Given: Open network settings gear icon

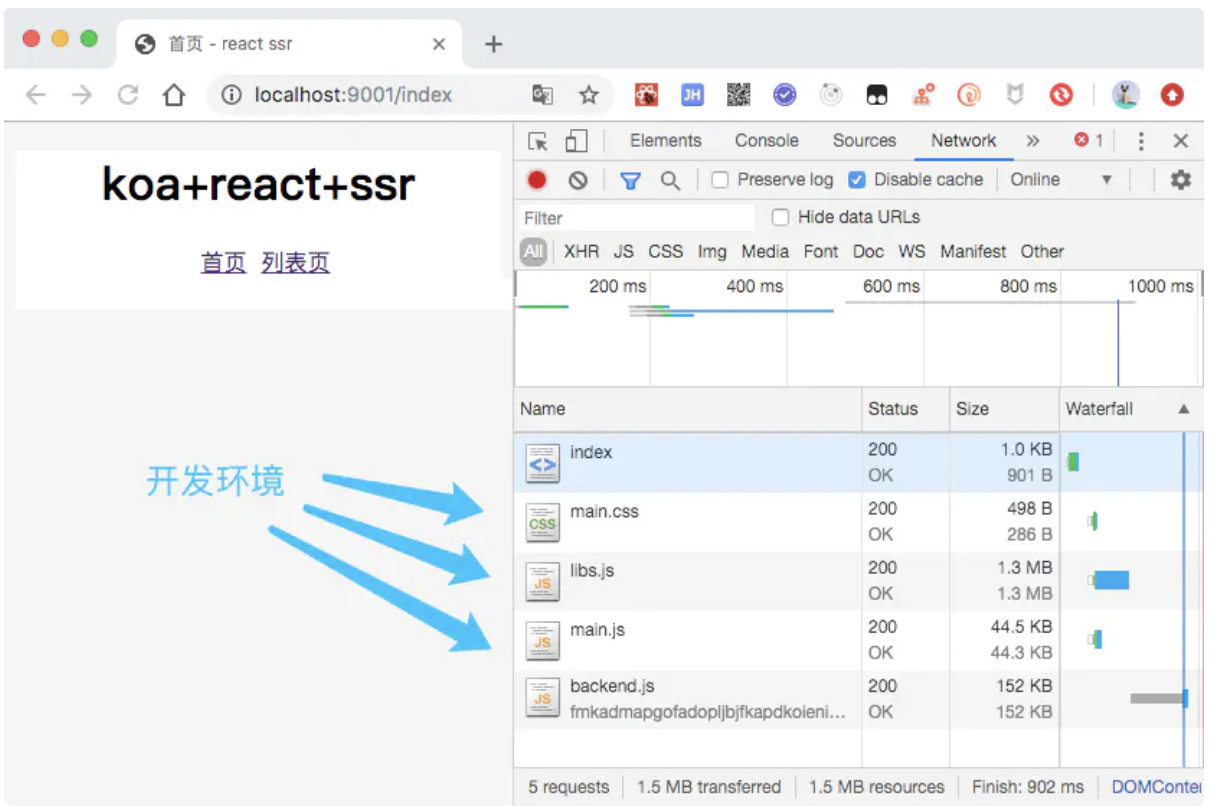Looking at the screenshot, I should point(1181,180).
